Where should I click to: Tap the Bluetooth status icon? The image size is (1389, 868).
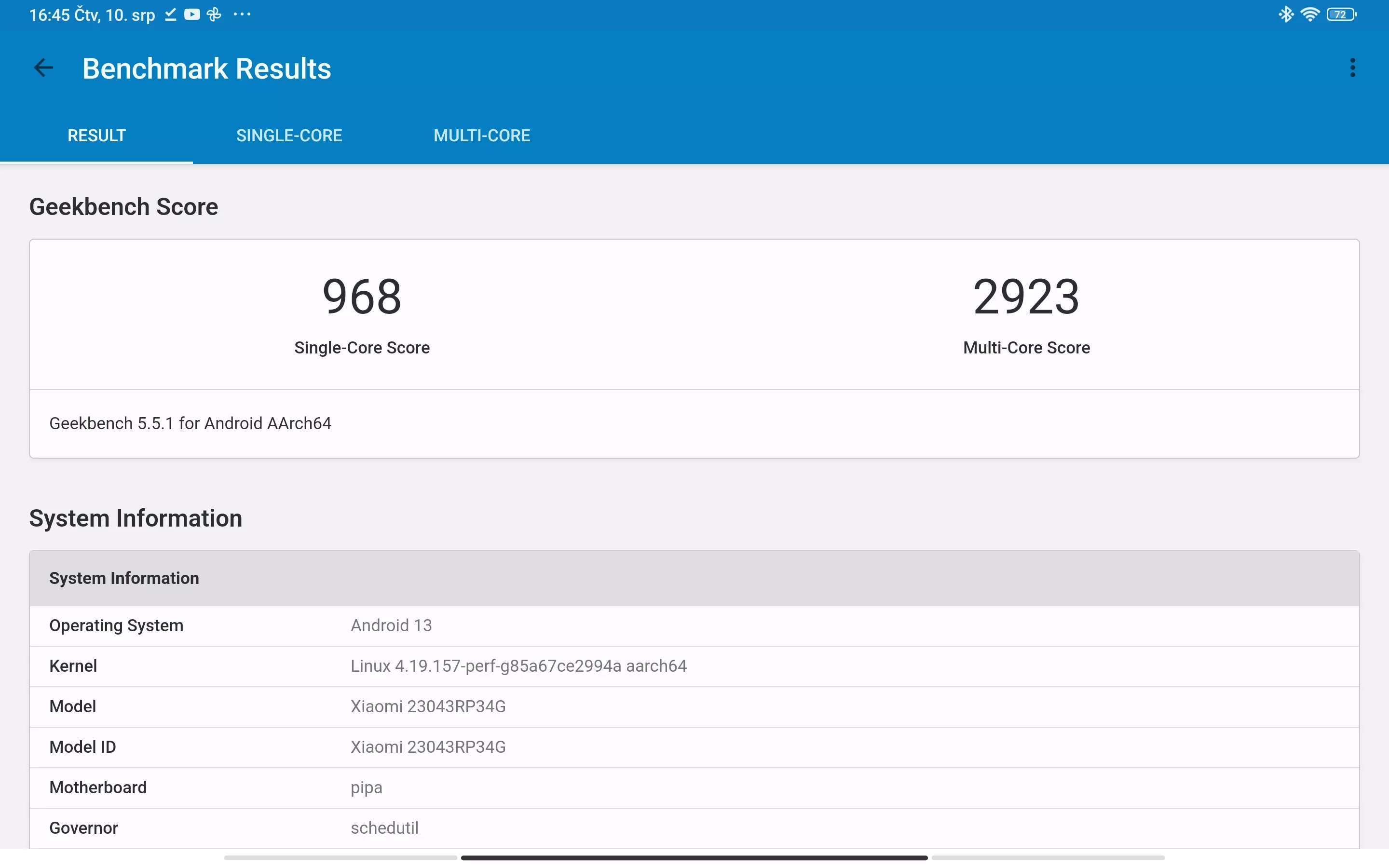[x=1286, y=14]
